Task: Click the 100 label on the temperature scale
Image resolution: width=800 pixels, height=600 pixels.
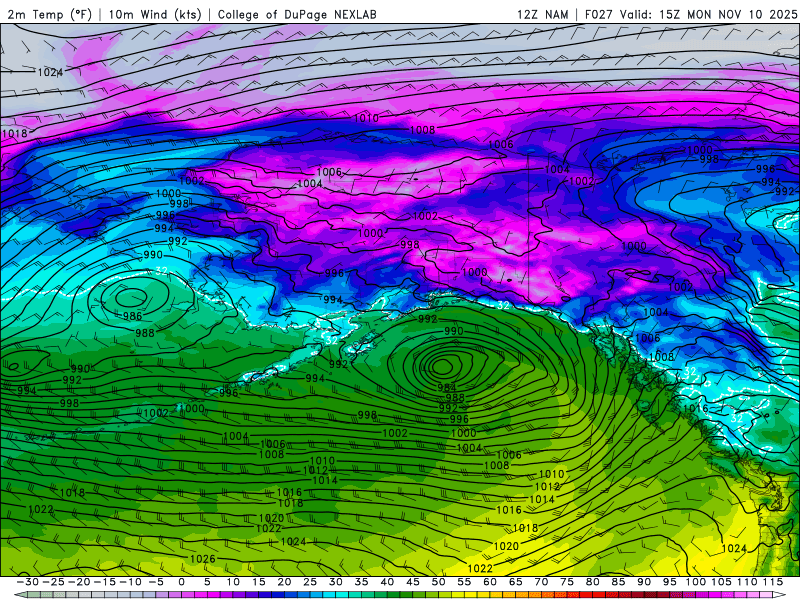Action: coord(695,582)
